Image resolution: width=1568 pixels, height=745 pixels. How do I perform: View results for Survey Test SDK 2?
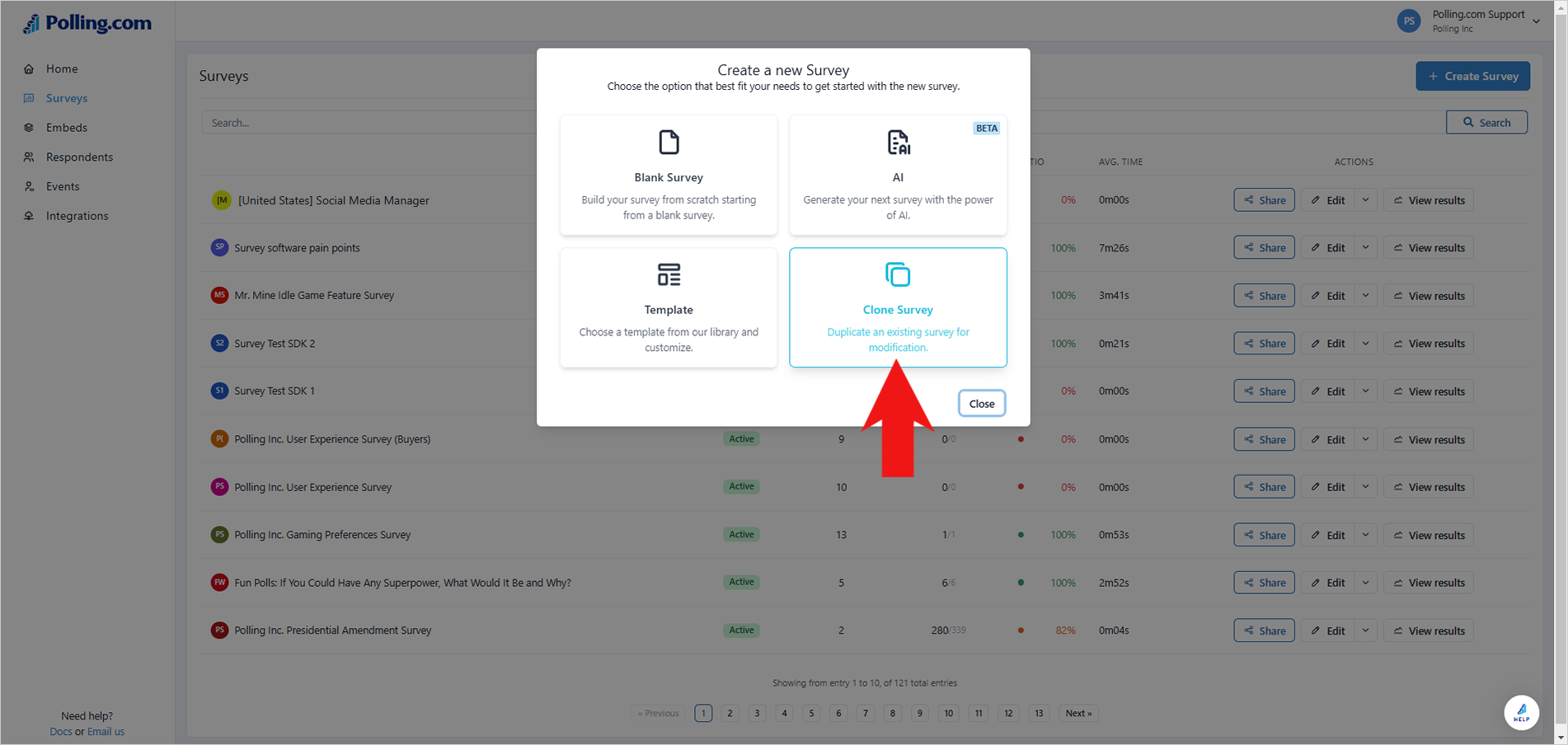(x=1429, y=343)
